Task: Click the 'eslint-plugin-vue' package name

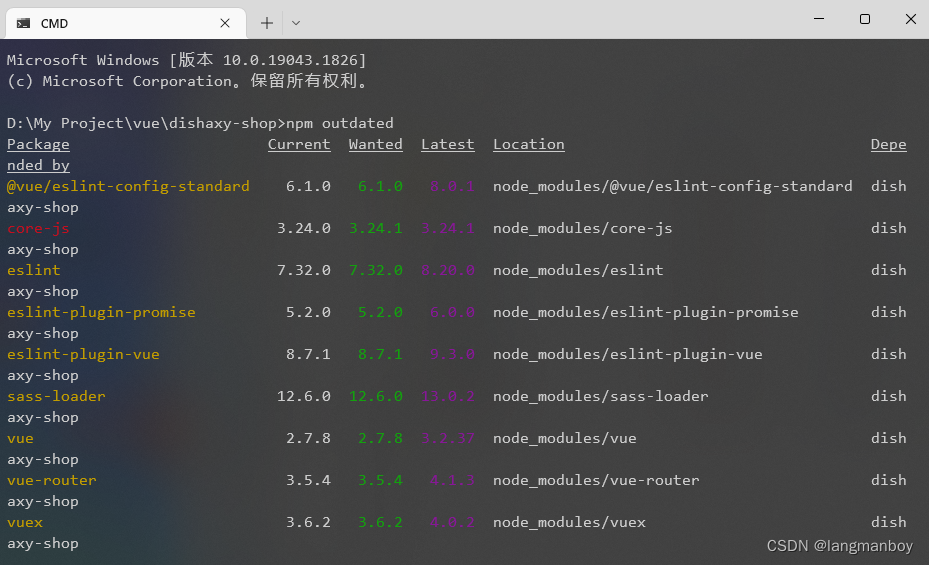Action: [x=84, y=355]
